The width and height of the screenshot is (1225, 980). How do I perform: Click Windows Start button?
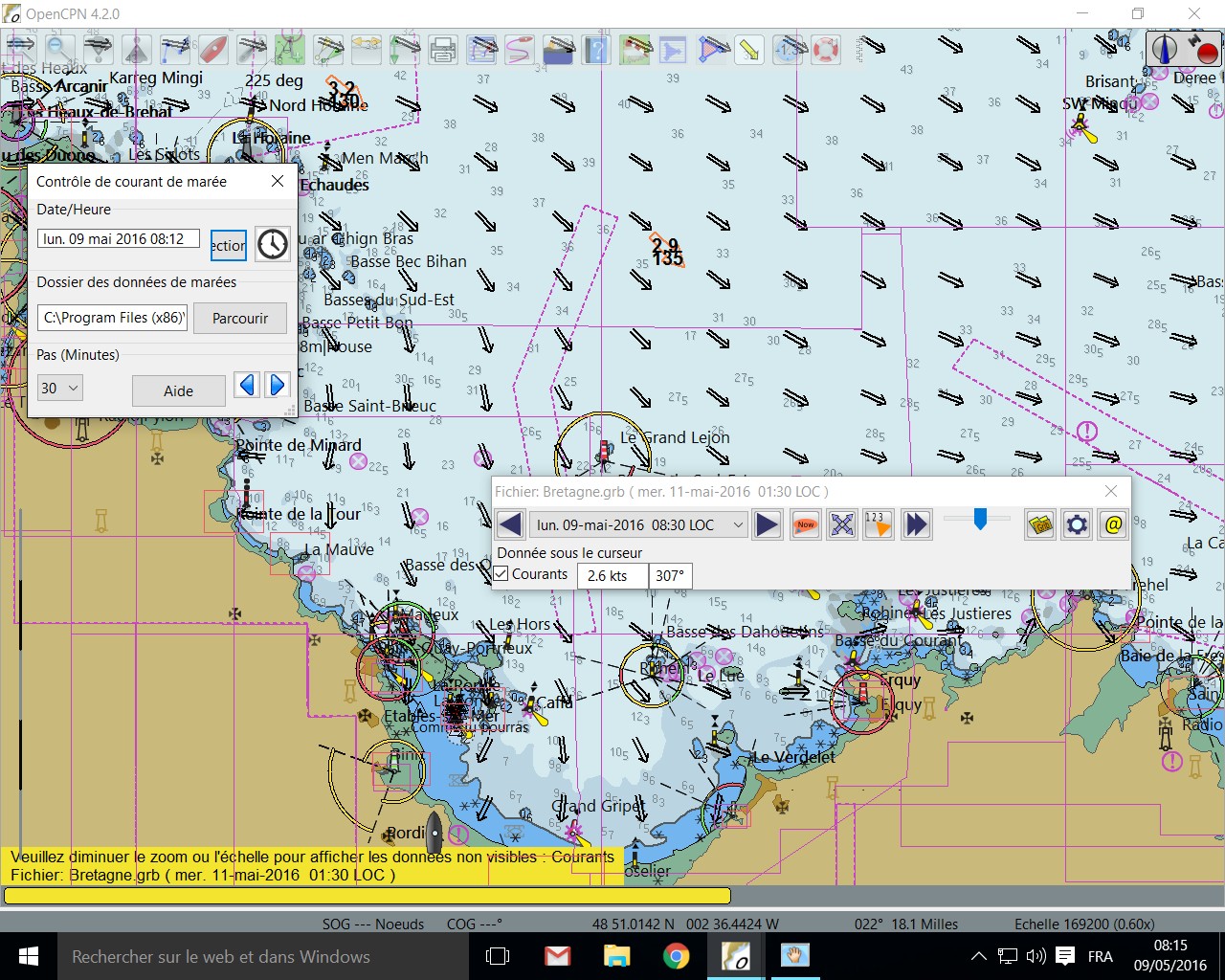(28, 956)
